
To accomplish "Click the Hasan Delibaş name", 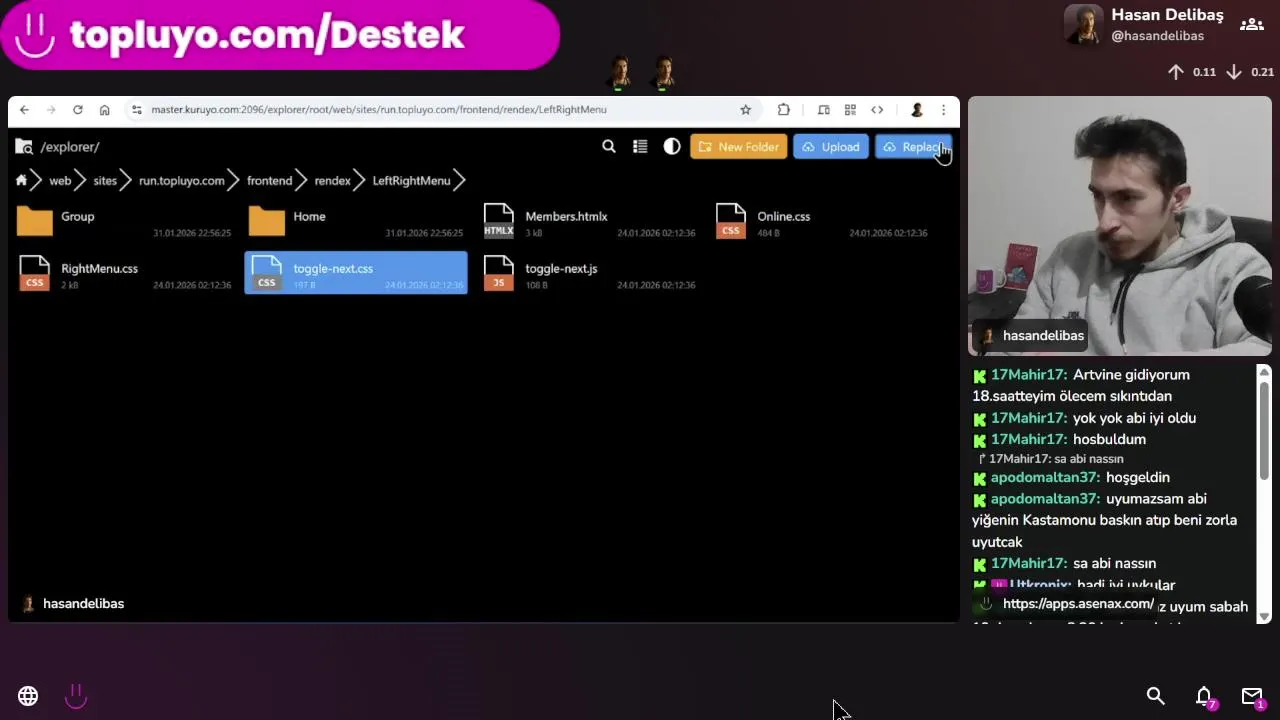I will tap(1167, 15).
